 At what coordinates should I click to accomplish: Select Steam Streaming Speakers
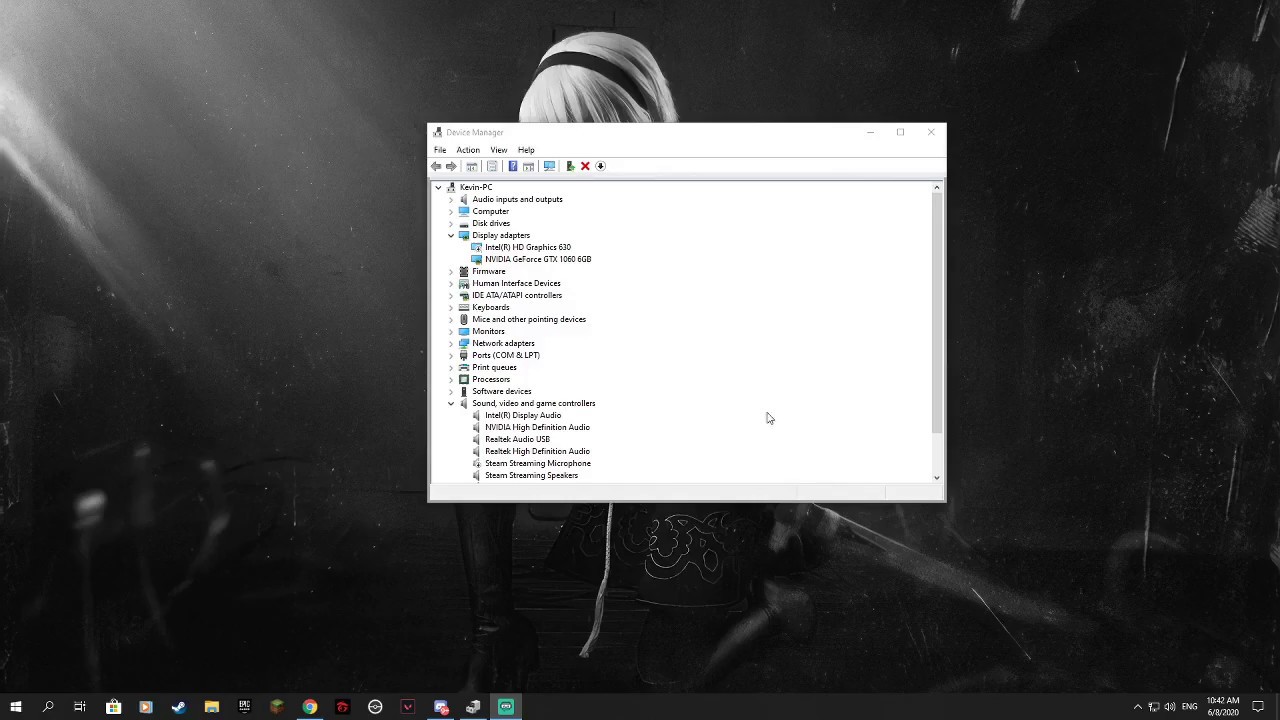click(531, 475)
